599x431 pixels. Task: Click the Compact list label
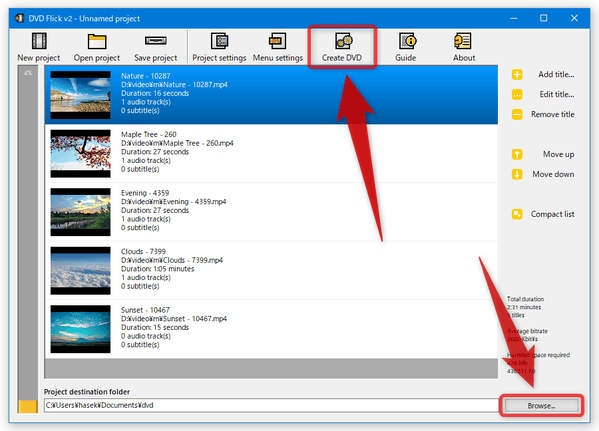tap(552, 214)
